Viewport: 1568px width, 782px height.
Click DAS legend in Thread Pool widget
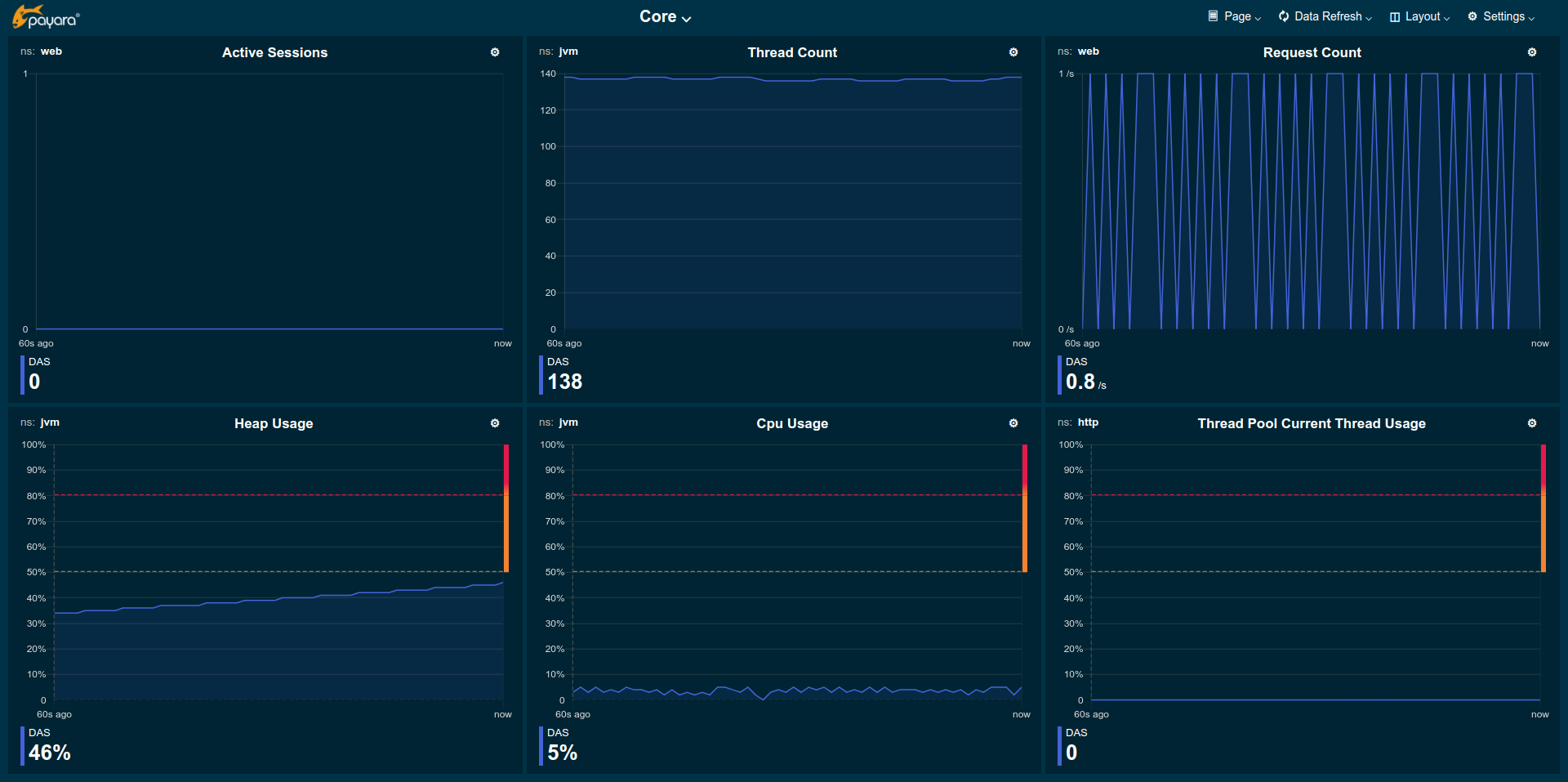pyautogui.click(x=1072, y=745)
